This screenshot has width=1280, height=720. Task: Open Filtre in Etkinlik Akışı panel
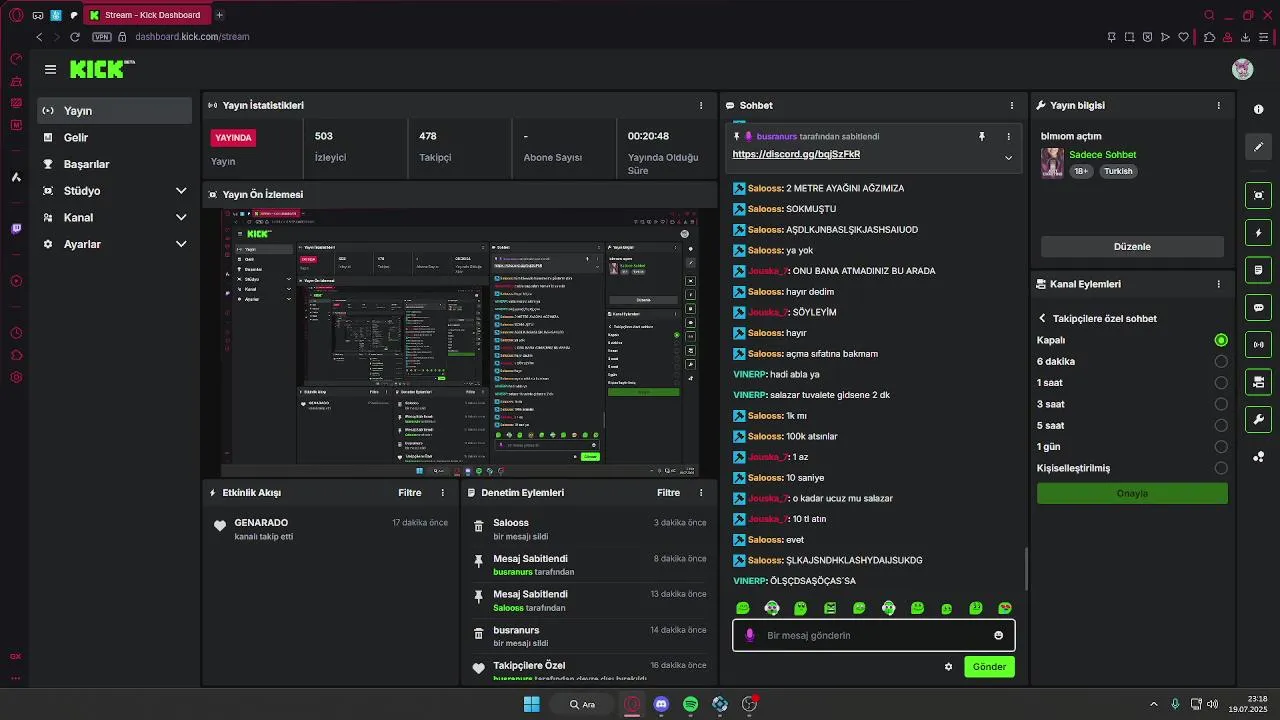tap(409, 493)
